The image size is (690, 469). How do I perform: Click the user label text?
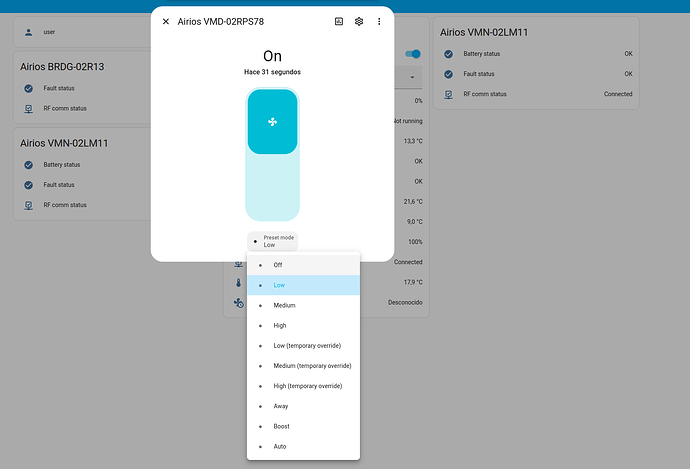(49, 32)
